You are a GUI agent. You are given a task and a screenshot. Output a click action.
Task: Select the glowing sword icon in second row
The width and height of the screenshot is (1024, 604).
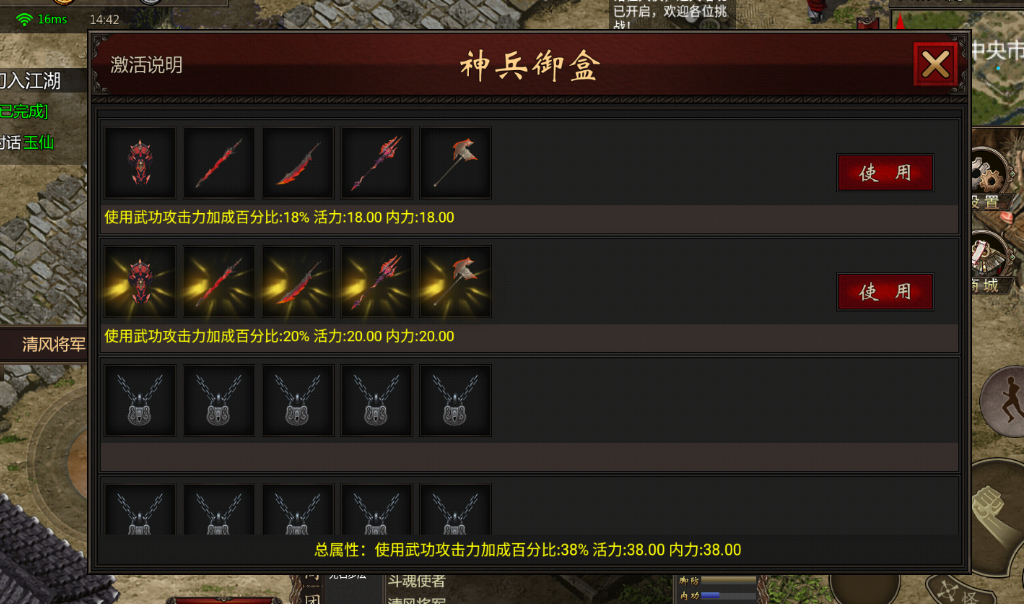point(219,281)
